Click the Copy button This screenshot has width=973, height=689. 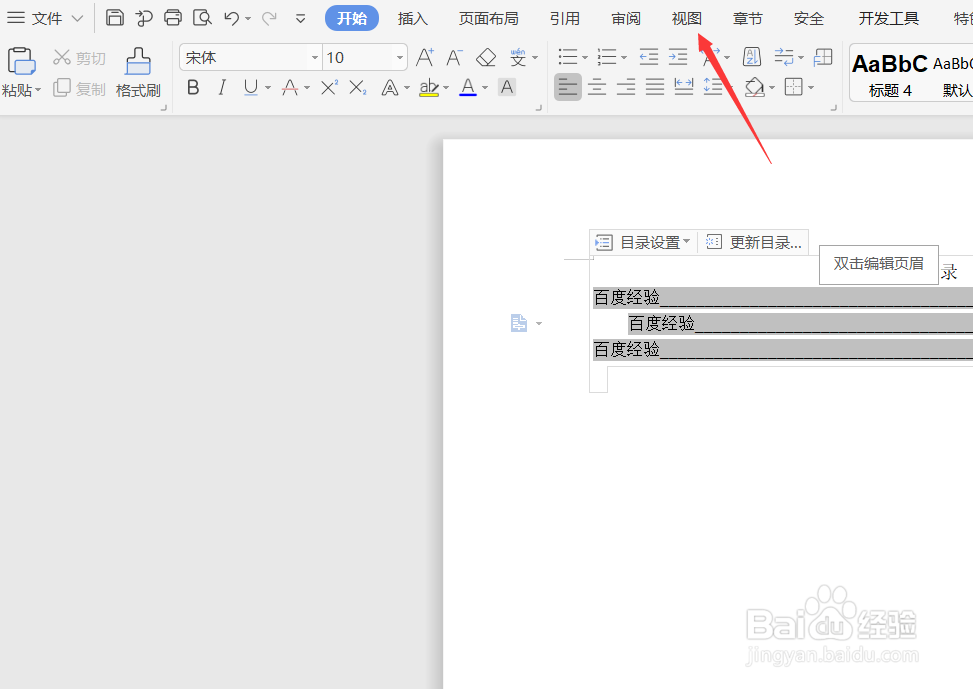click(79, 88)
